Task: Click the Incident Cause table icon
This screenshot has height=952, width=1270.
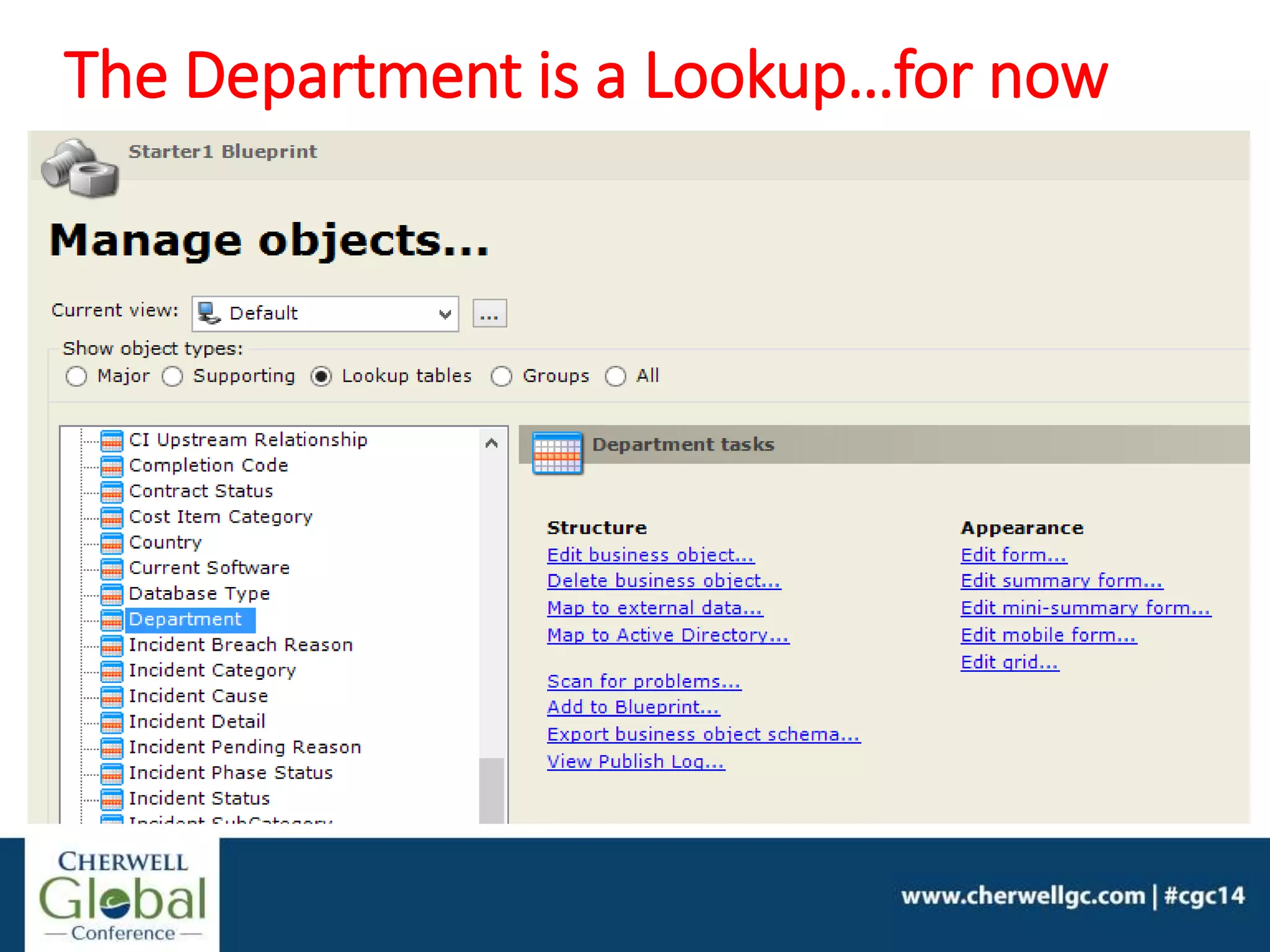Action: [112, 696]
